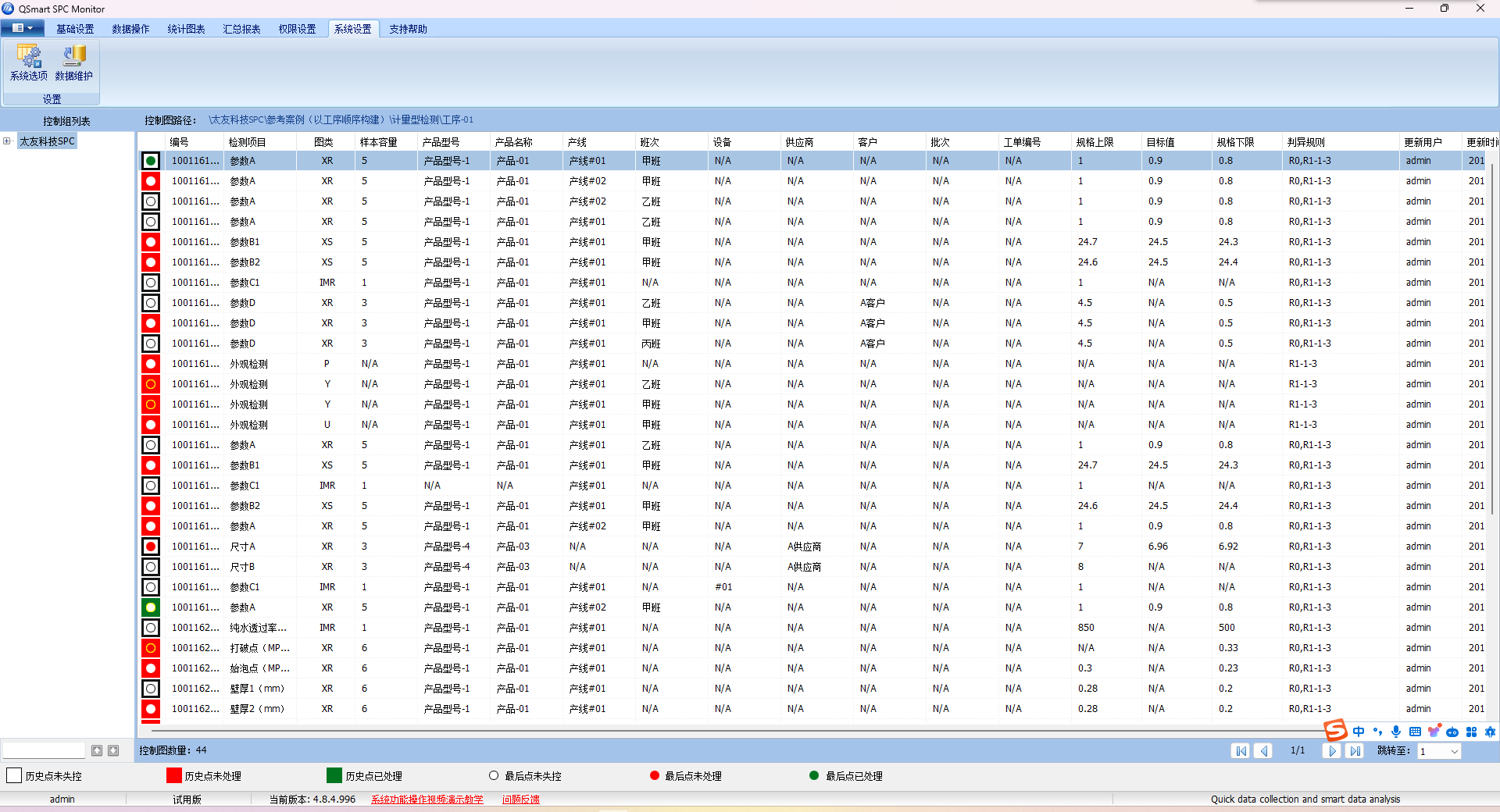
Task: Switch to the 基础设置 ribbon tab
Action: (75, 29)
